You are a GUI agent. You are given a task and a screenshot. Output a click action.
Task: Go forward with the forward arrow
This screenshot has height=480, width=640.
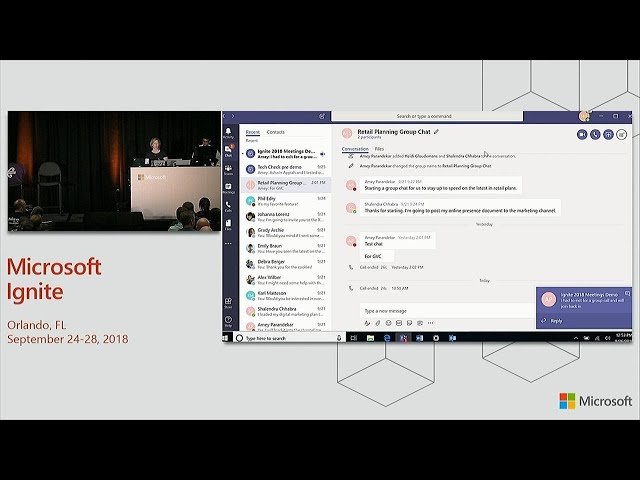[233, 116]
